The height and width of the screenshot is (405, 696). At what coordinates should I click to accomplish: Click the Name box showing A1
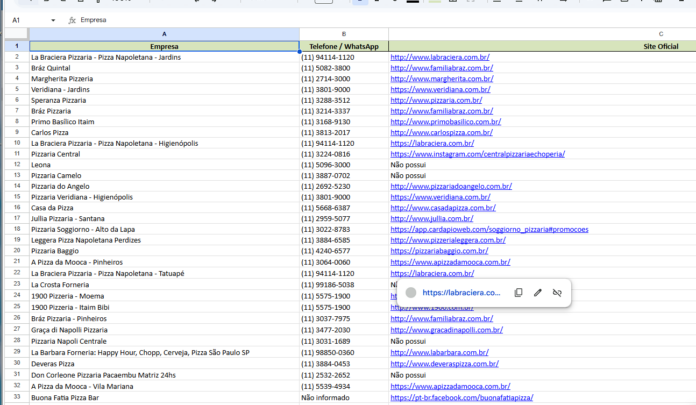(25, 20)
